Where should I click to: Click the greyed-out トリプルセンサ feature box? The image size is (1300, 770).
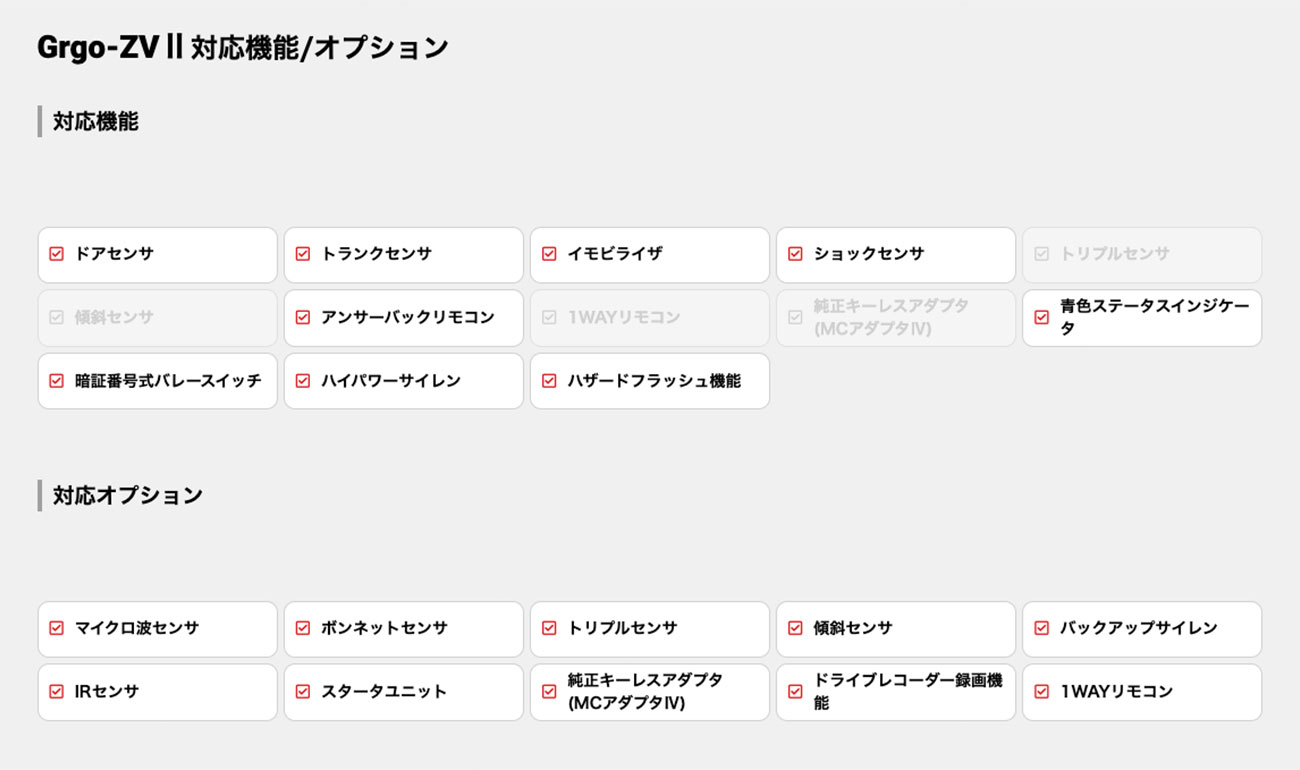pyautogui.click(x=1142, y=255)
